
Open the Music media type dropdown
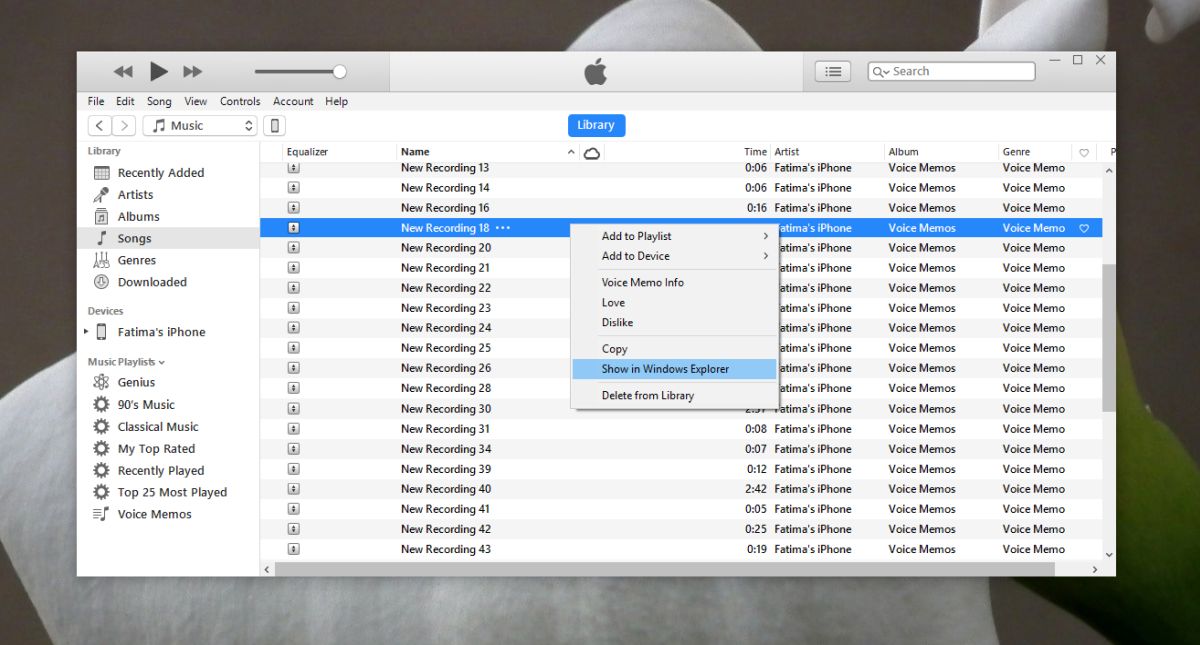(200, 125)
